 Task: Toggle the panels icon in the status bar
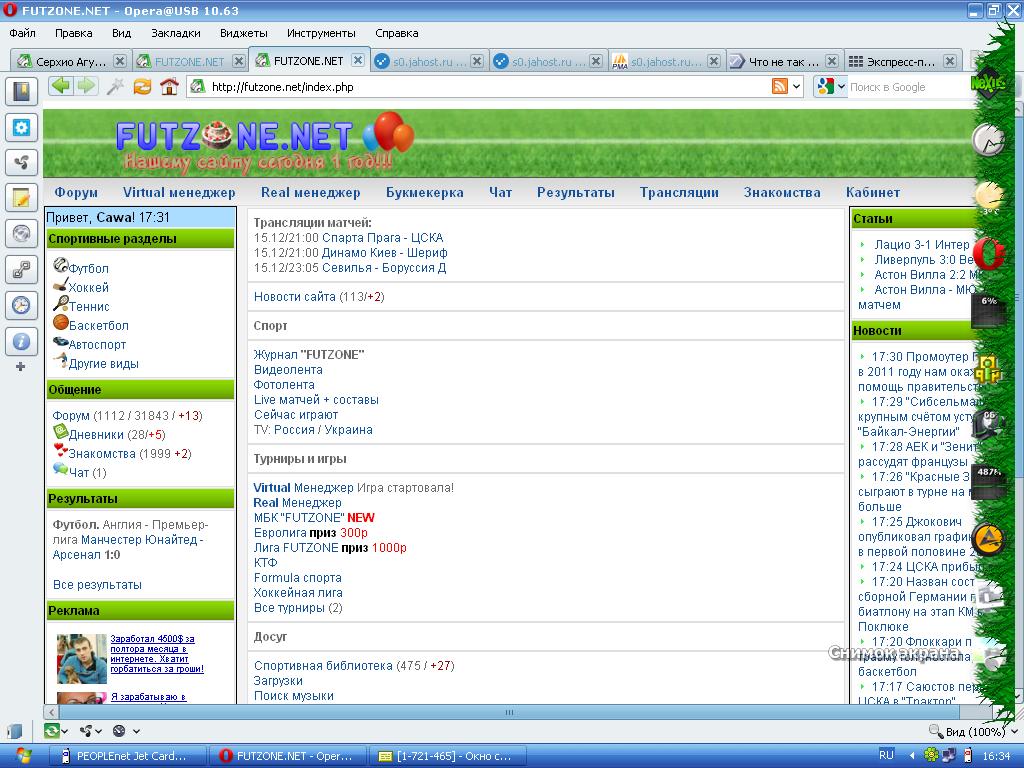tap(14, 731)
